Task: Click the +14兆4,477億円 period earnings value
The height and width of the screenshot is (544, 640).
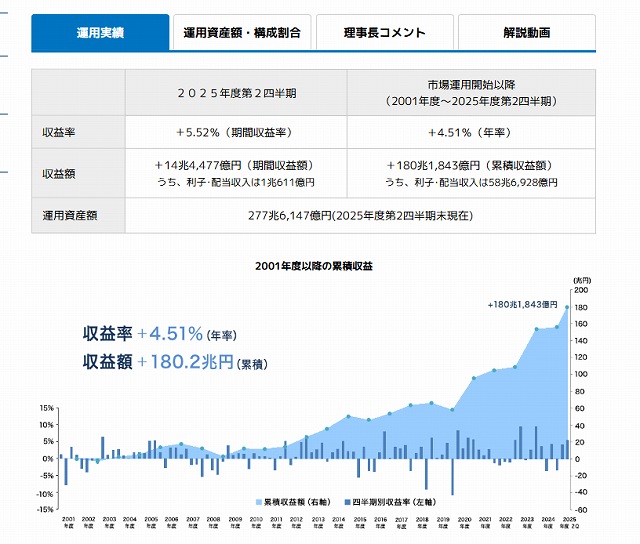Action: [x=236, y=165]
